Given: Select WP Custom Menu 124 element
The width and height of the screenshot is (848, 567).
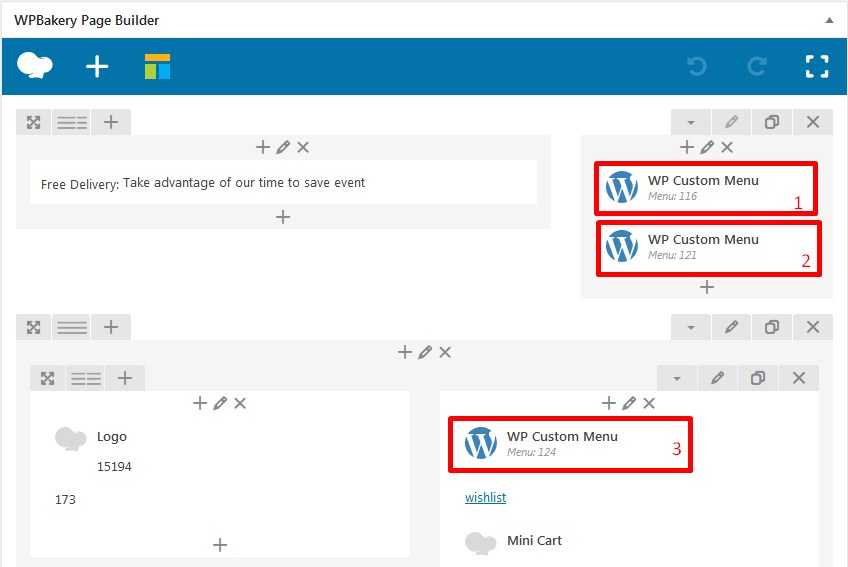Looking at the screenshot, I should (x=571, y=445).
